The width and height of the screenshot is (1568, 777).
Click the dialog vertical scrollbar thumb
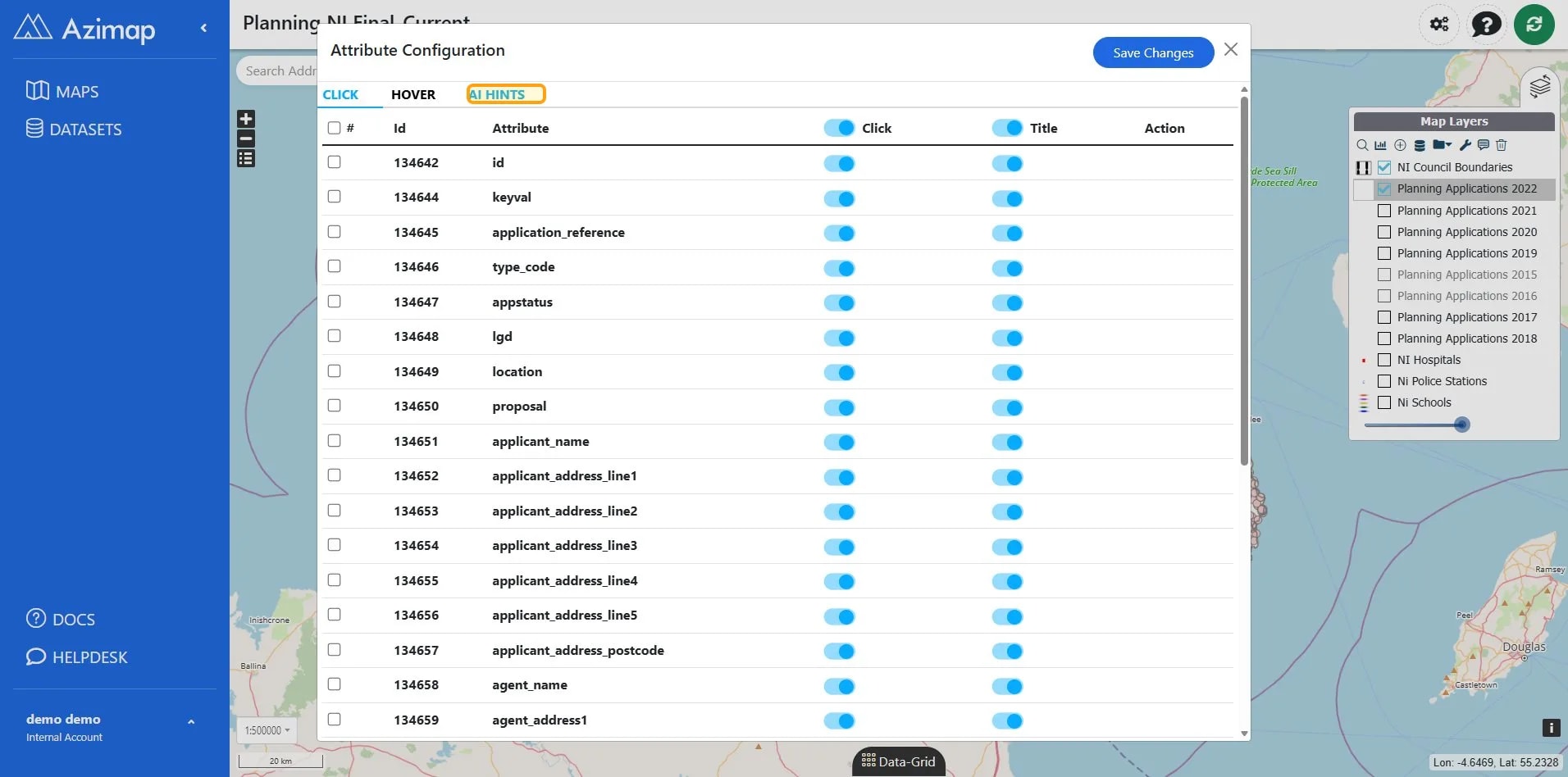click(x=1244, y=281)
